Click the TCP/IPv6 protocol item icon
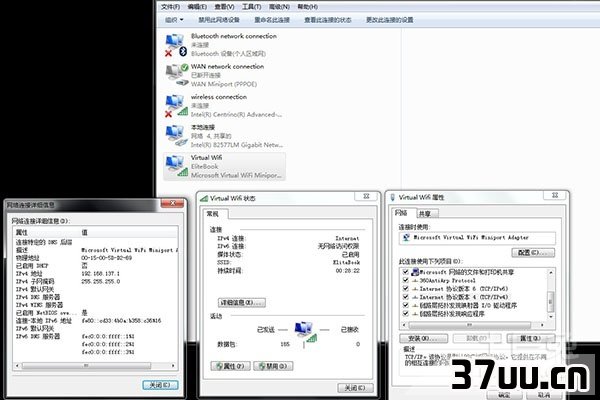600x400 pixels. (x=415, y=289)
